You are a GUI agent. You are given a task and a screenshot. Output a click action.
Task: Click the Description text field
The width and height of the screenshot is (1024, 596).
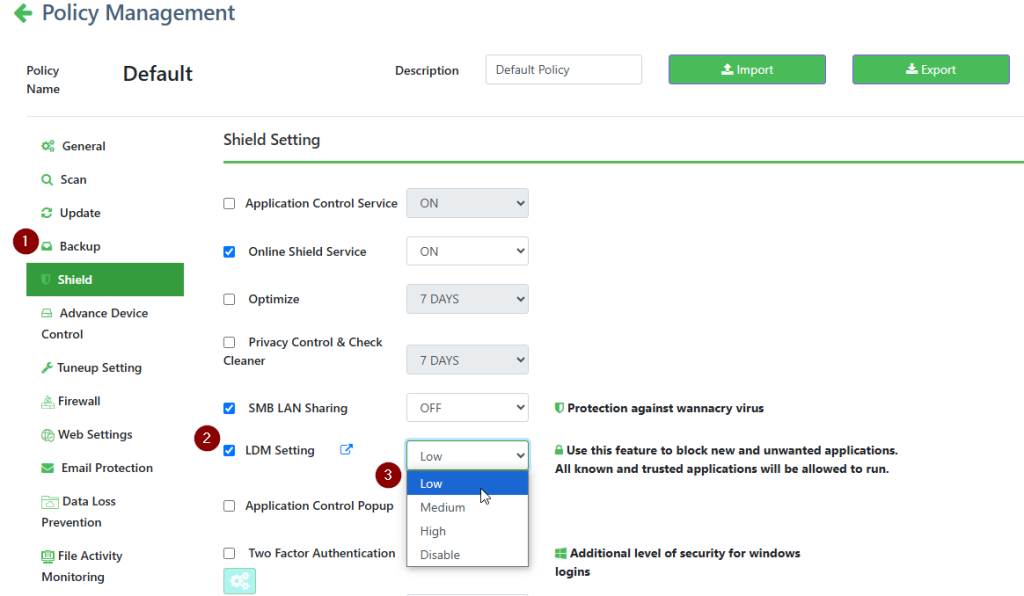pos(563,70)
